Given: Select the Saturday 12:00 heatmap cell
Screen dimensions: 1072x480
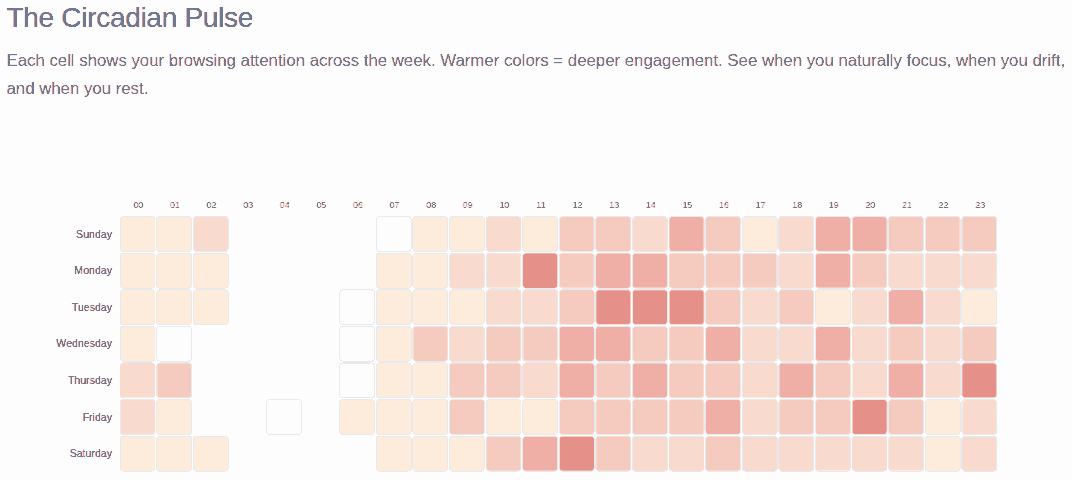Looking at the screenshot, I should (577, 453).
